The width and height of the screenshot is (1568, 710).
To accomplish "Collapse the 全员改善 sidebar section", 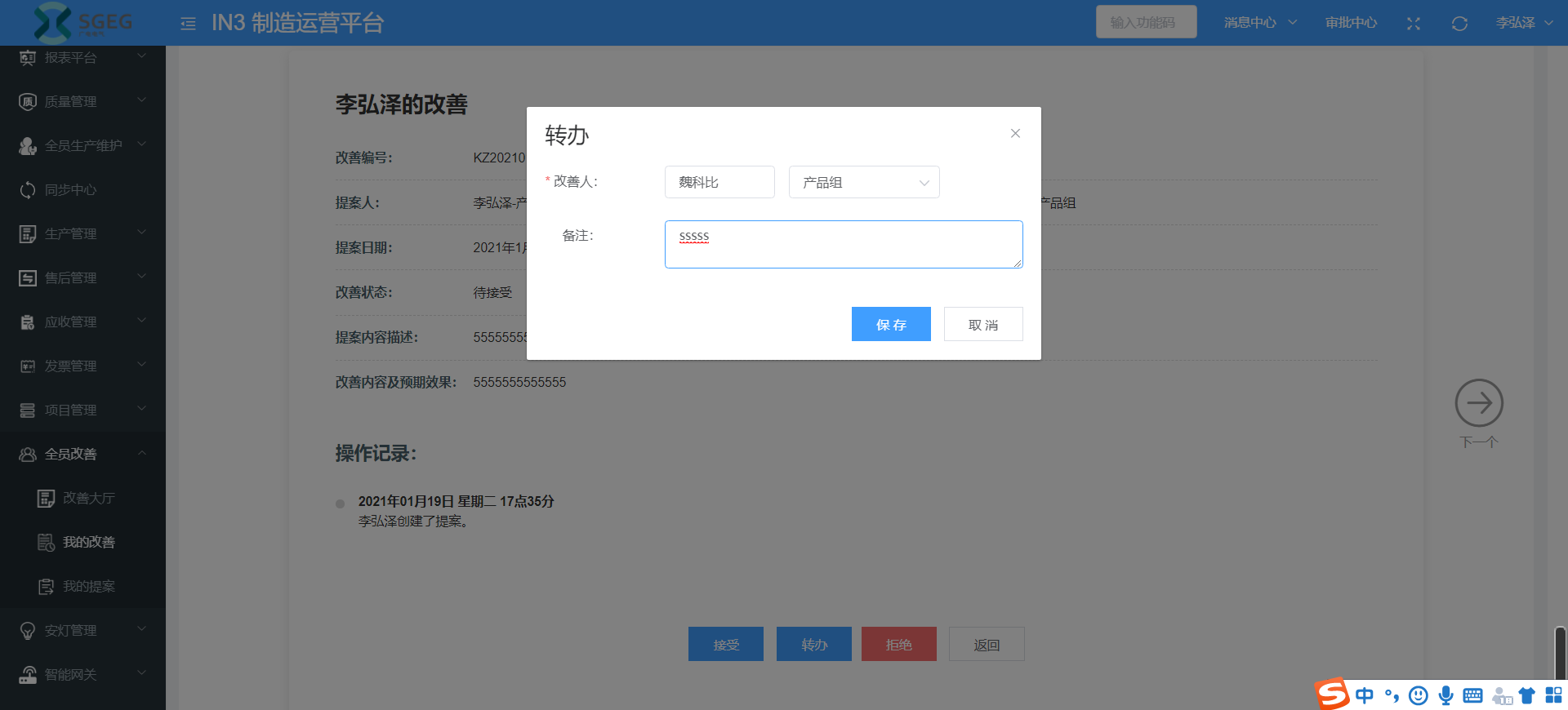I will 82,454.
